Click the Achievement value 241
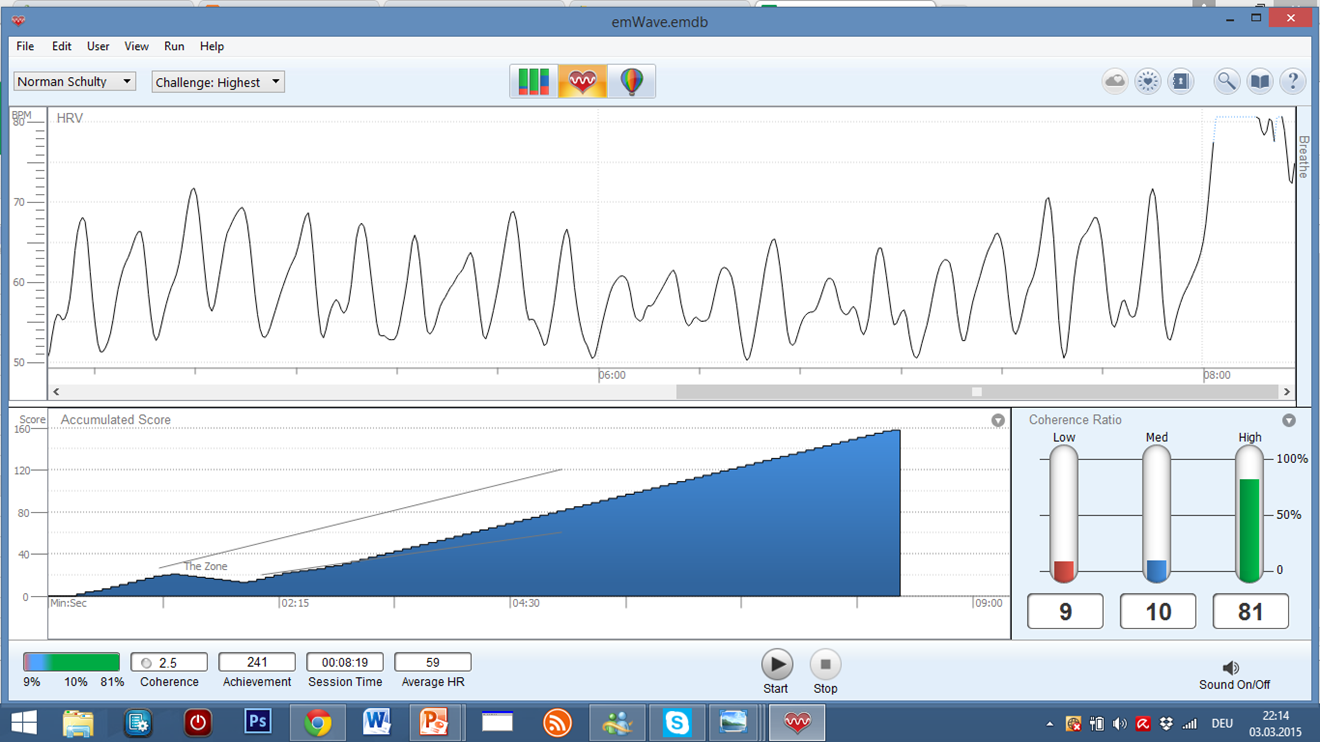Viewport: 1320px width, 742px height. click(x=257, y=662)
